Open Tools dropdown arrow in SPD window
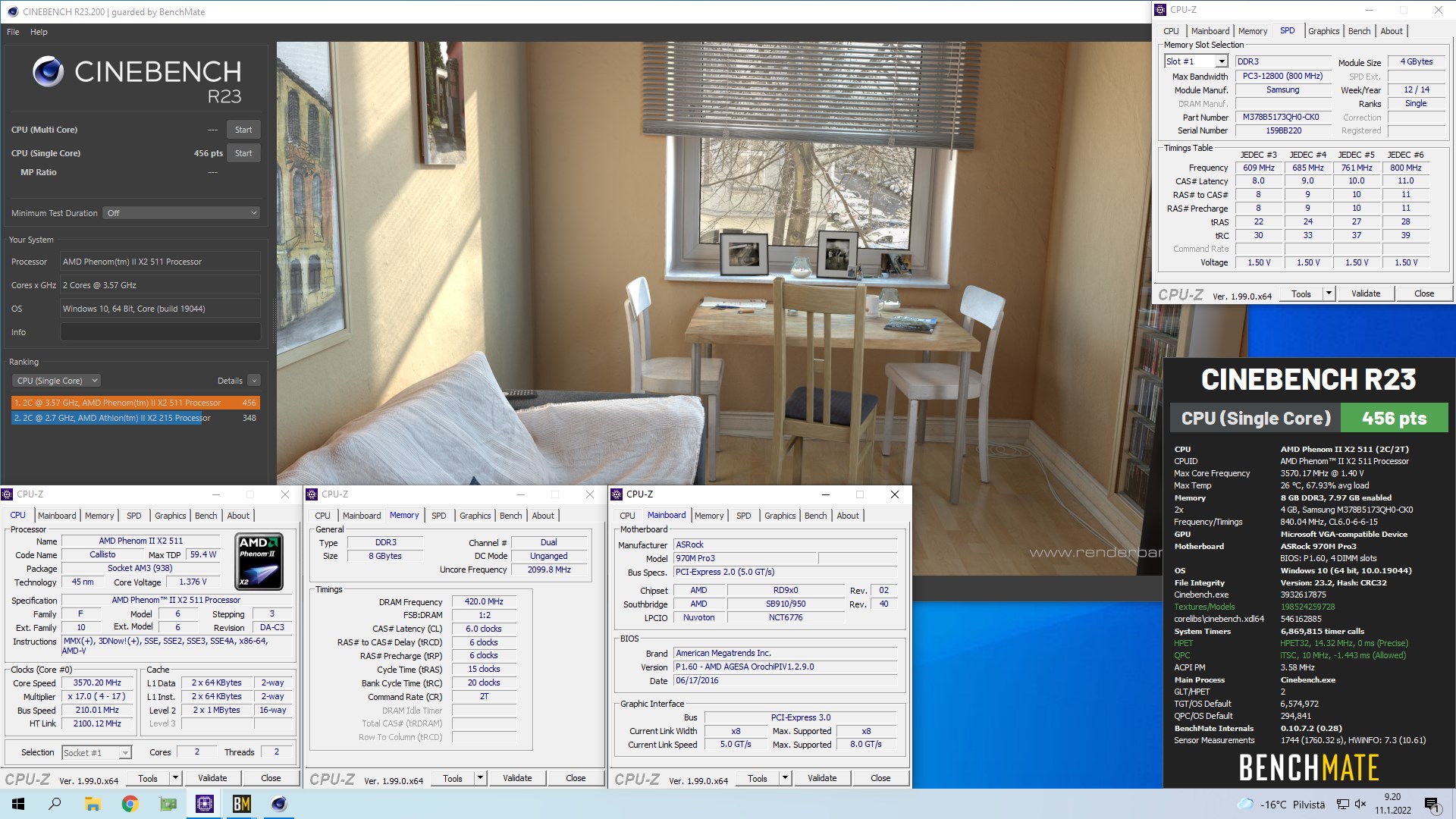Image resolution: width=1456 pixels, height=819 pixels. coord(1329,293)
